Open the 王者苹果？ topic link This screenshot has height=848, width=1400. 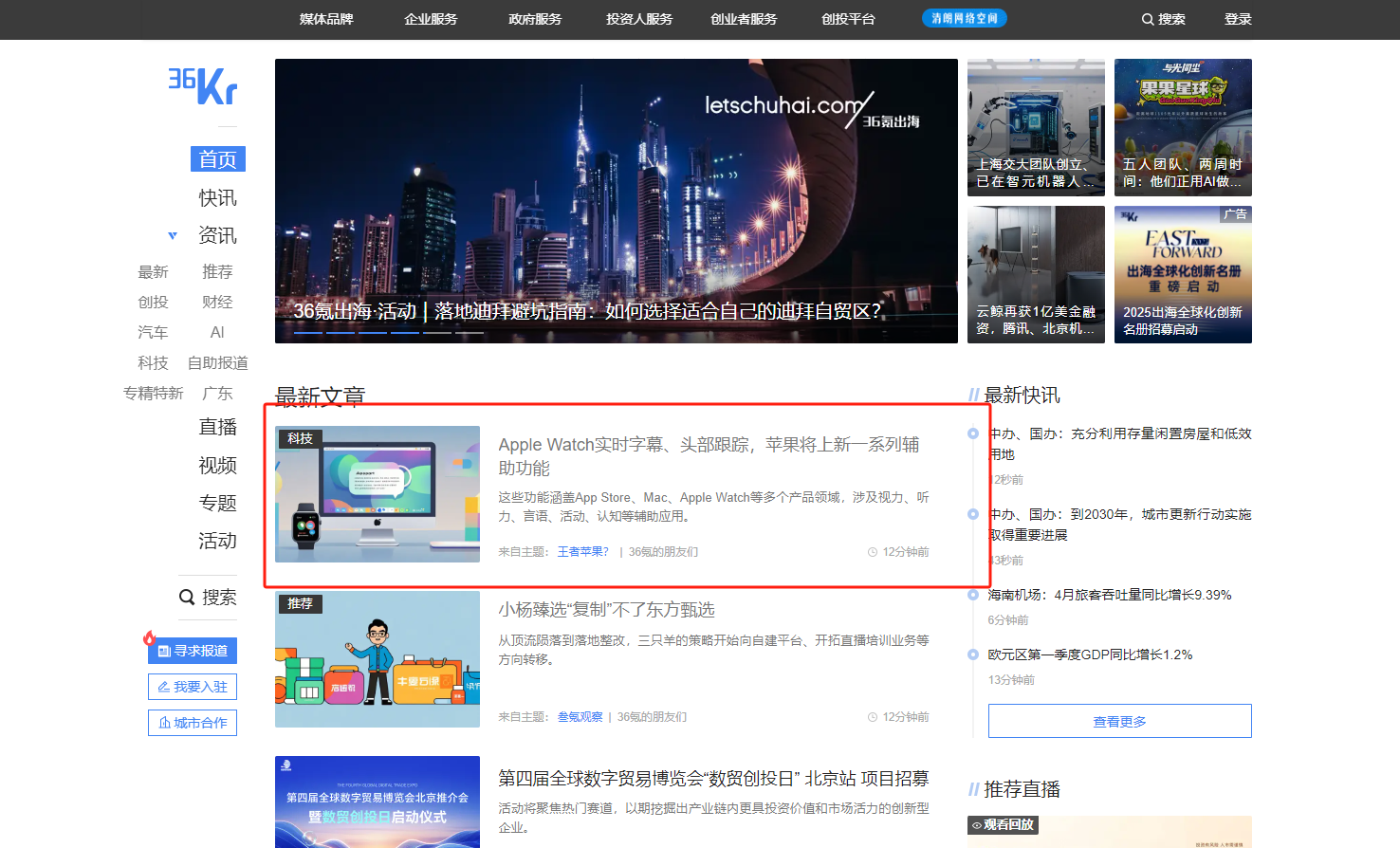(x=582, y=552)
